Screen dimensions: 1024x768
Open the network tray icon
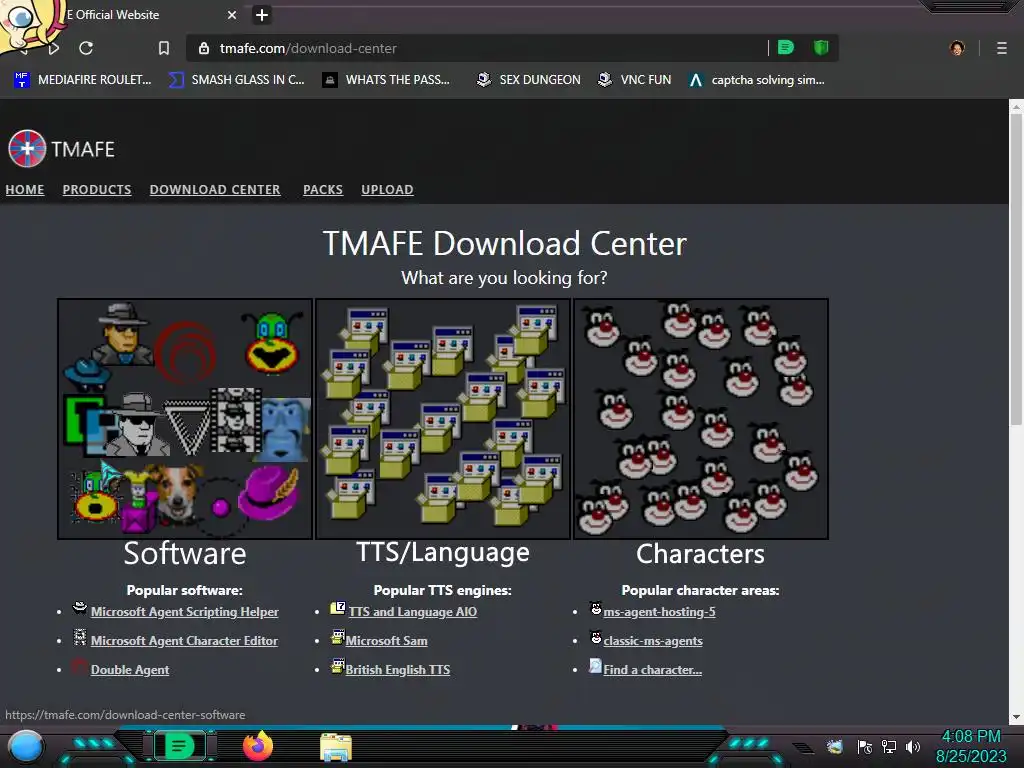click(x=889, y=747)
